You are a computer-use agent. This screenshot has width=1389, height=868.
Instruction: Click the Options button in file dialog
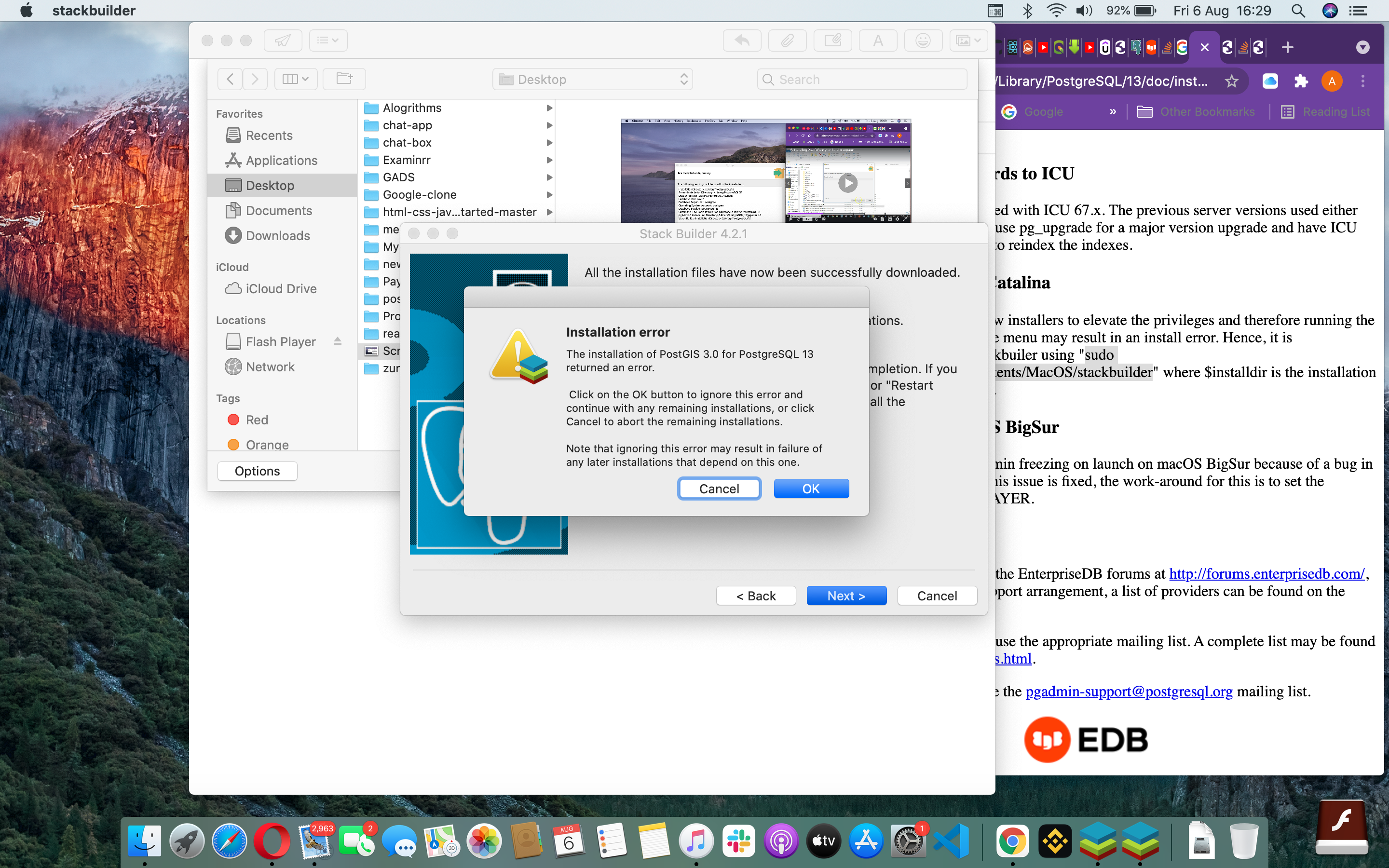(257, 471)
